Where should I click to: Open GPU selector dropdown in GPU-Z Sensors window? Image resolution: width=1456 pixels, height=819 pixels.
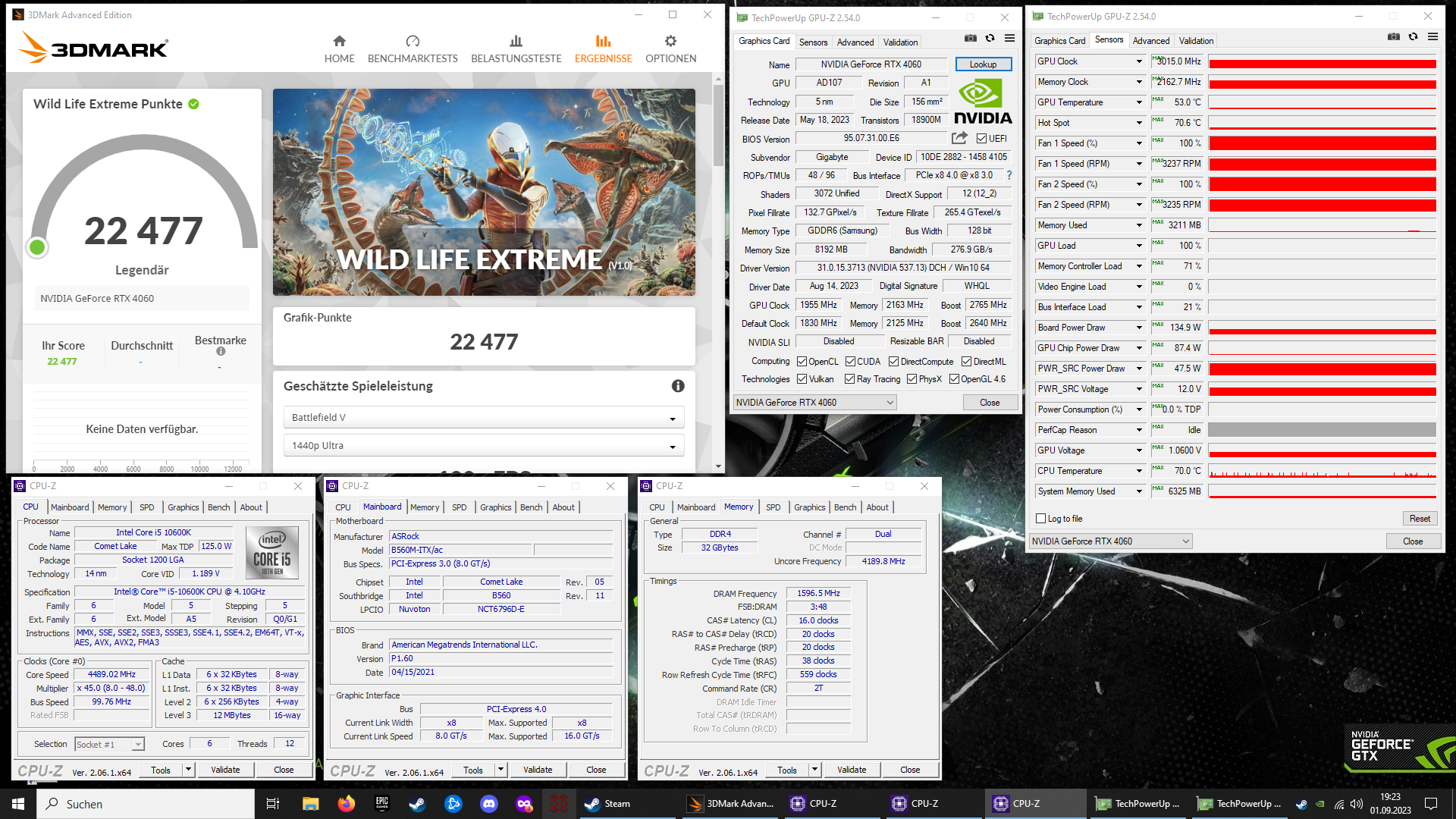1111,541
